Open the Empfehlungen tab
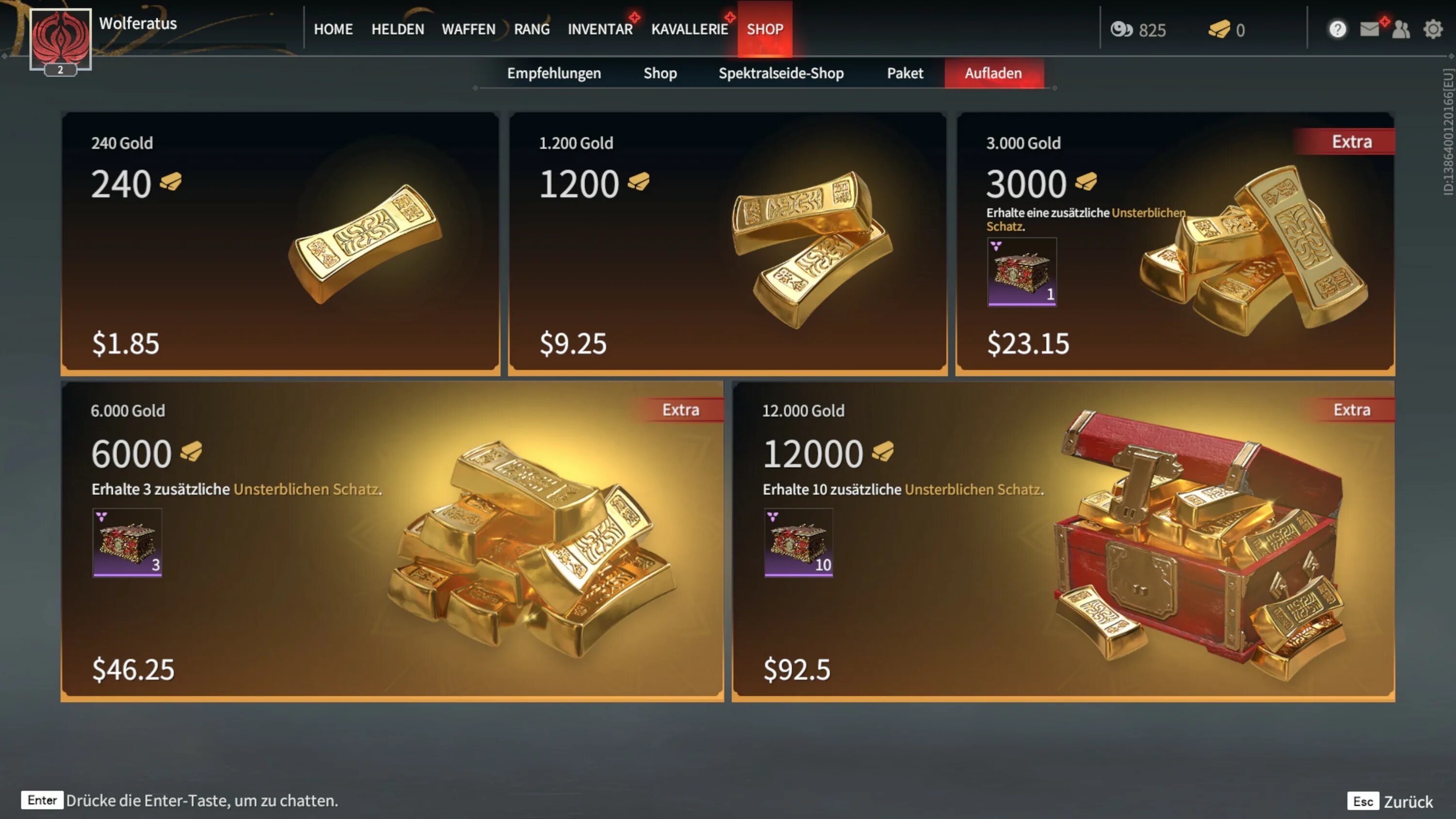The height and width of the screenshot is (819, 1456). click(x=554, y=73)
